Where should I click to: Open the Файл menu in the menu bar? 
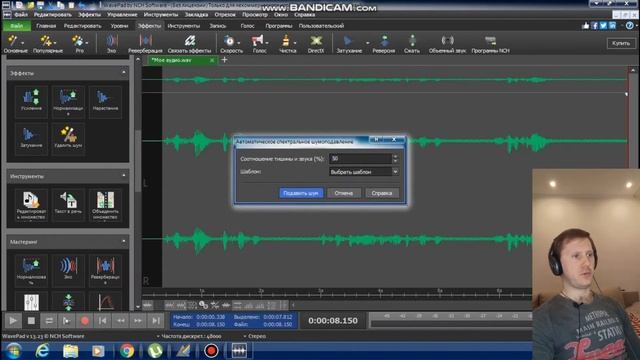pos(21,15)
